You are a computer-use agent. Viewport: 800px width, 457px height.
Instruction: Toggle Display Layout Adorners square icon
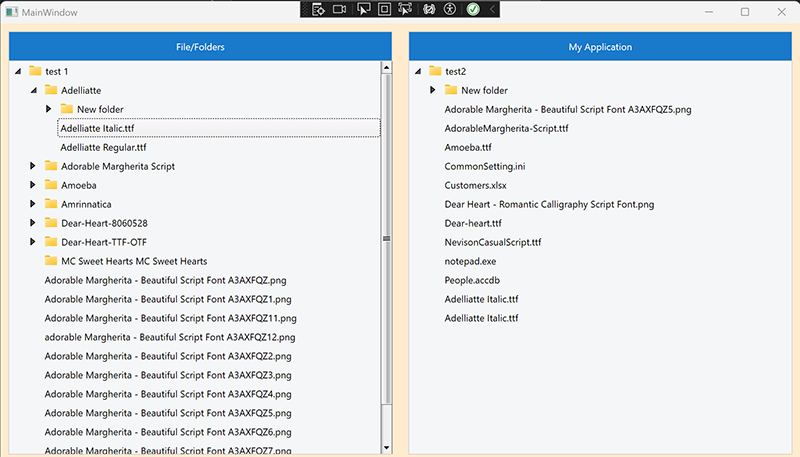(384, 9)
